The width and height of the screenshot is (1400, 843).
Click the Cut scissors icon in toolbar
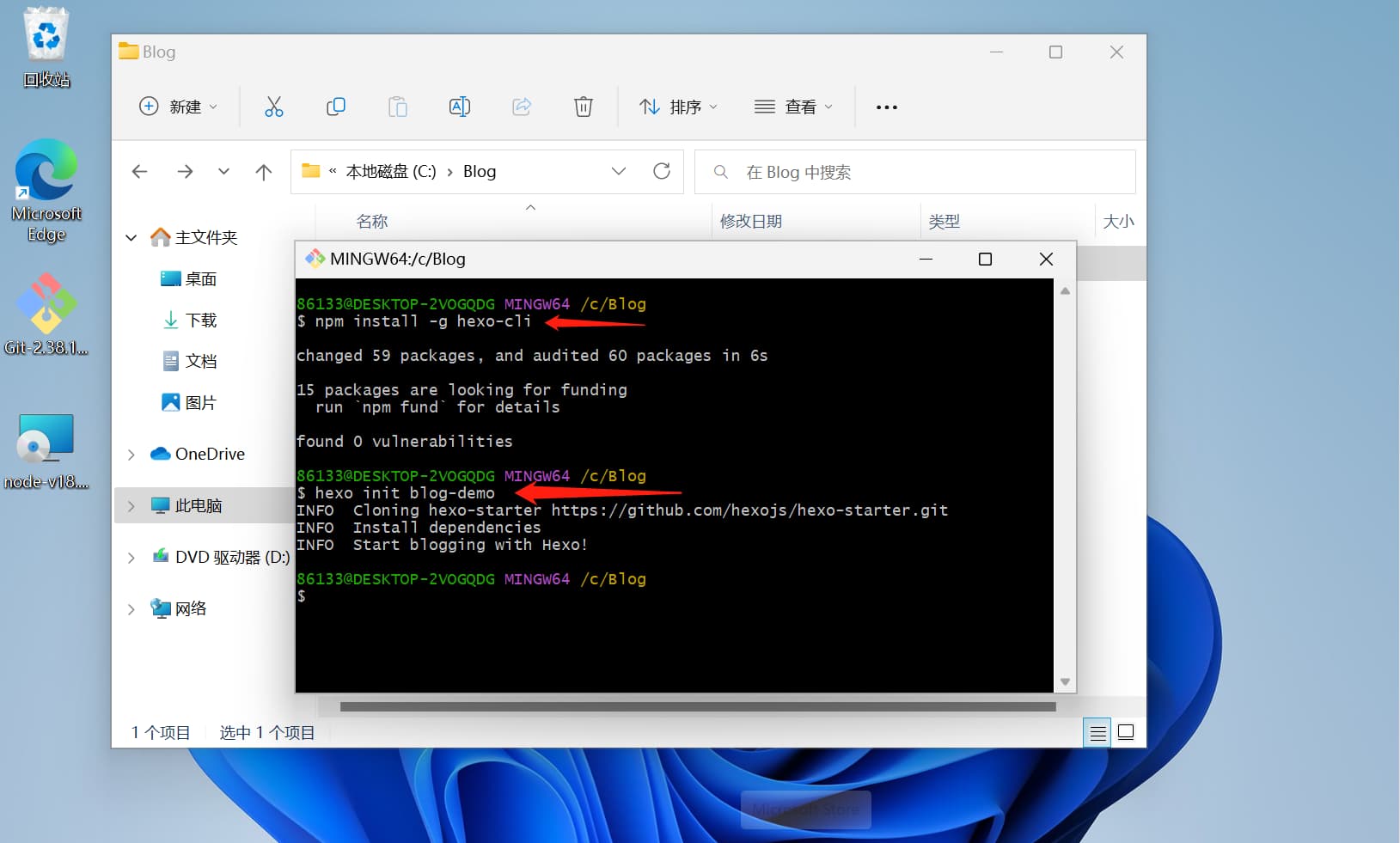point(273,107)
